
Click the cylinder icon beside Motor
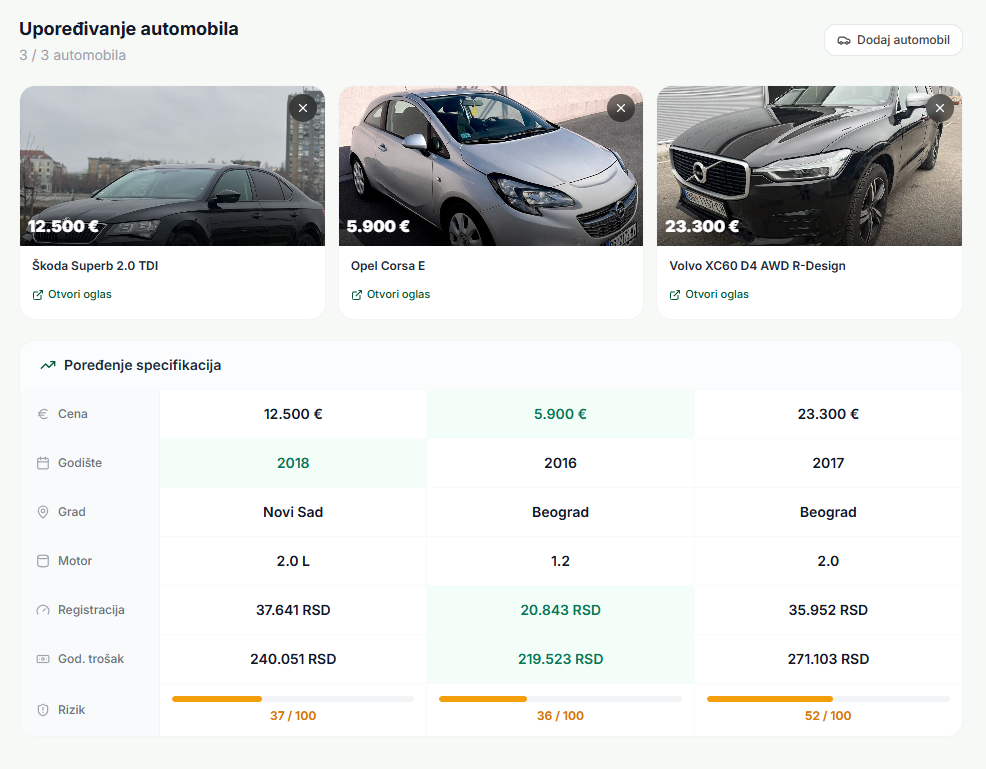(x=43, y=561)
